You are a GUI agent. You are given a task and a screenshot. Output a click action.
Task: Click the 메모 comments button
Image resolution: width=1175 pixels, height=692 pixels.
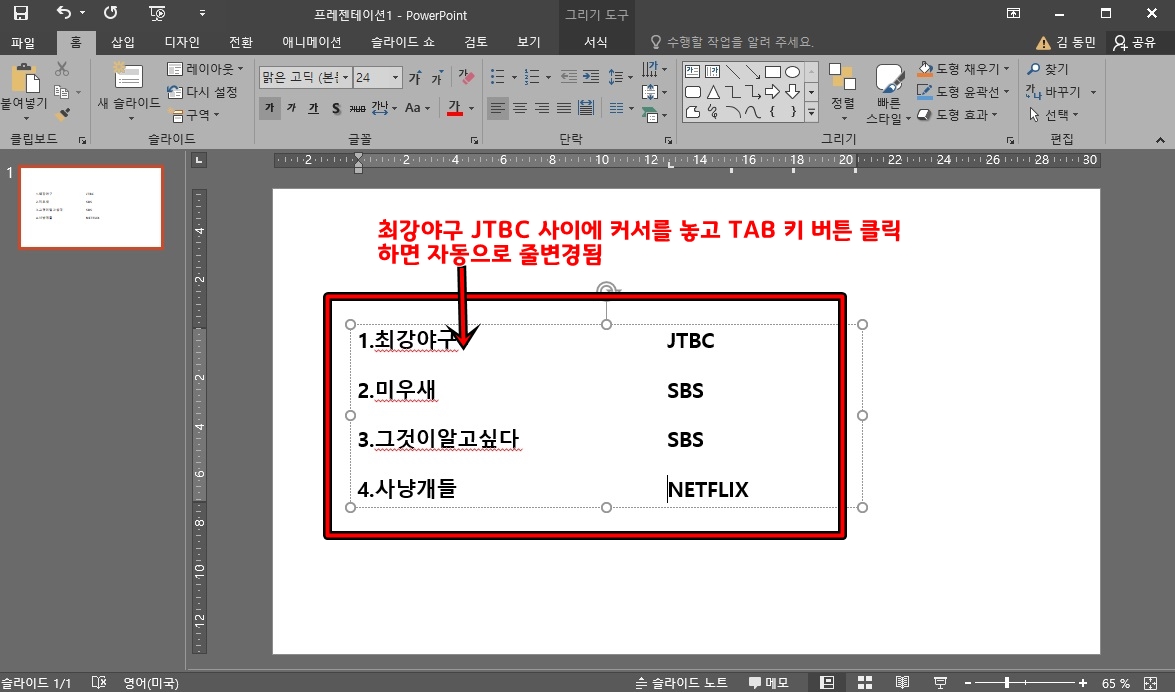[769, 682]
